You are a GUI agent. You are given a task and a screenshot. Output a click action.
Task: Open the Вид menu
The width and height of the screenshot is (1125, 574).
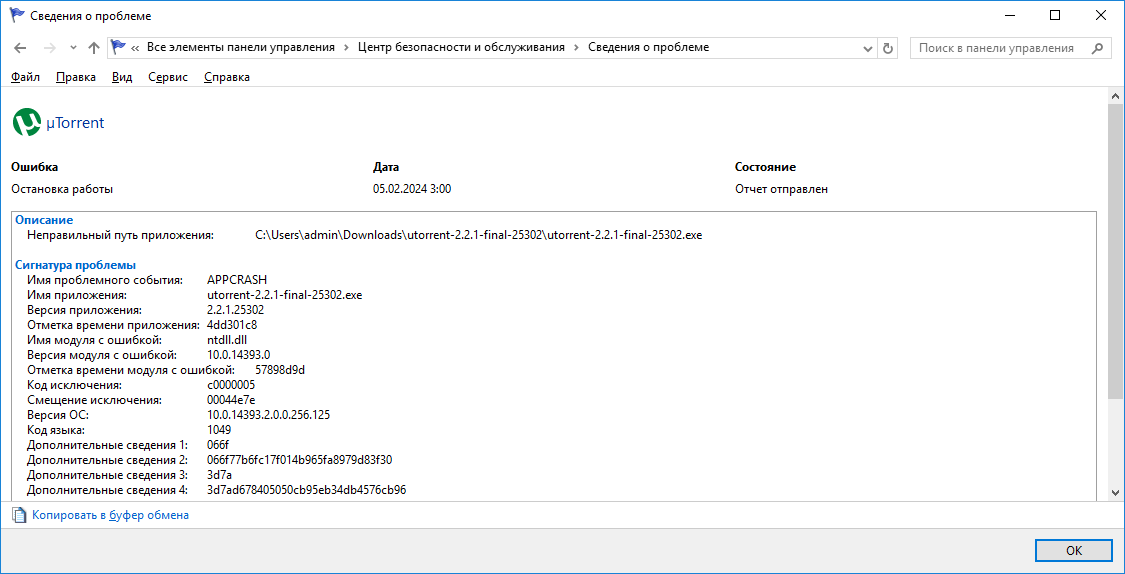(122, 77)
